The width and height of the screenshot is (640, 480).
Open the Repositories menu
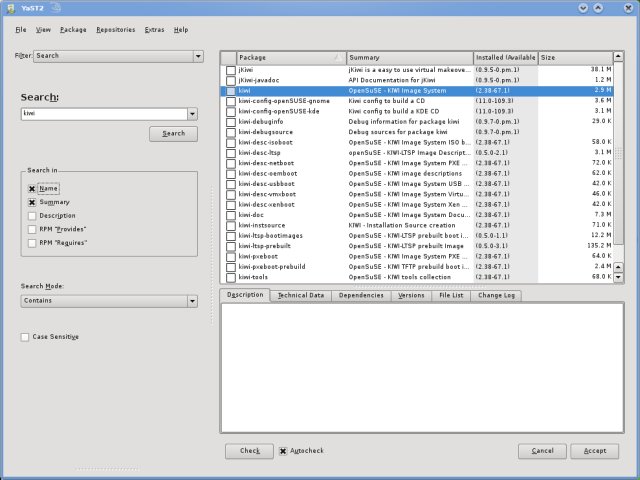click(115, 30)
